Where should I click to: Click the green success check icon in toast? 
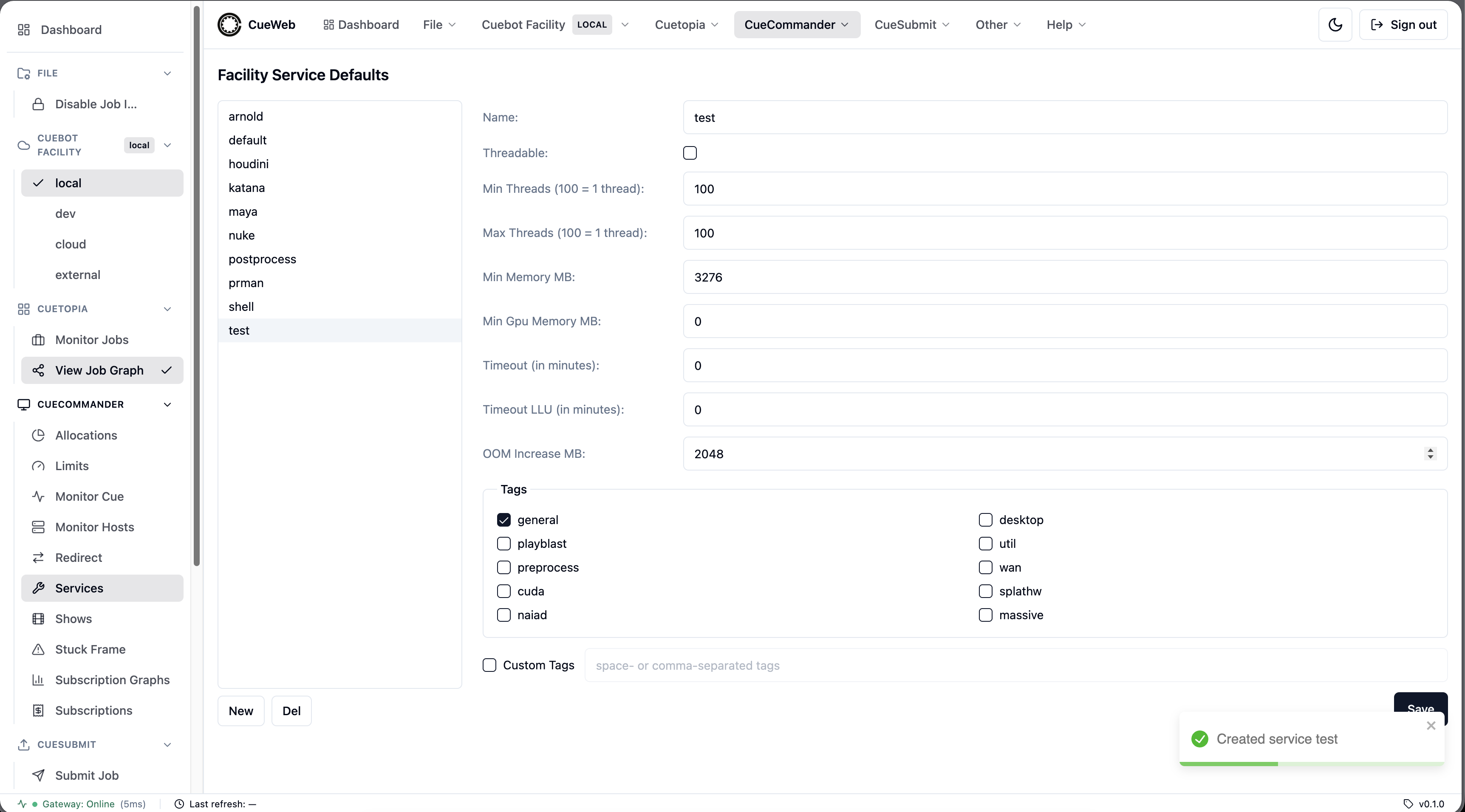click(1200, 739)
